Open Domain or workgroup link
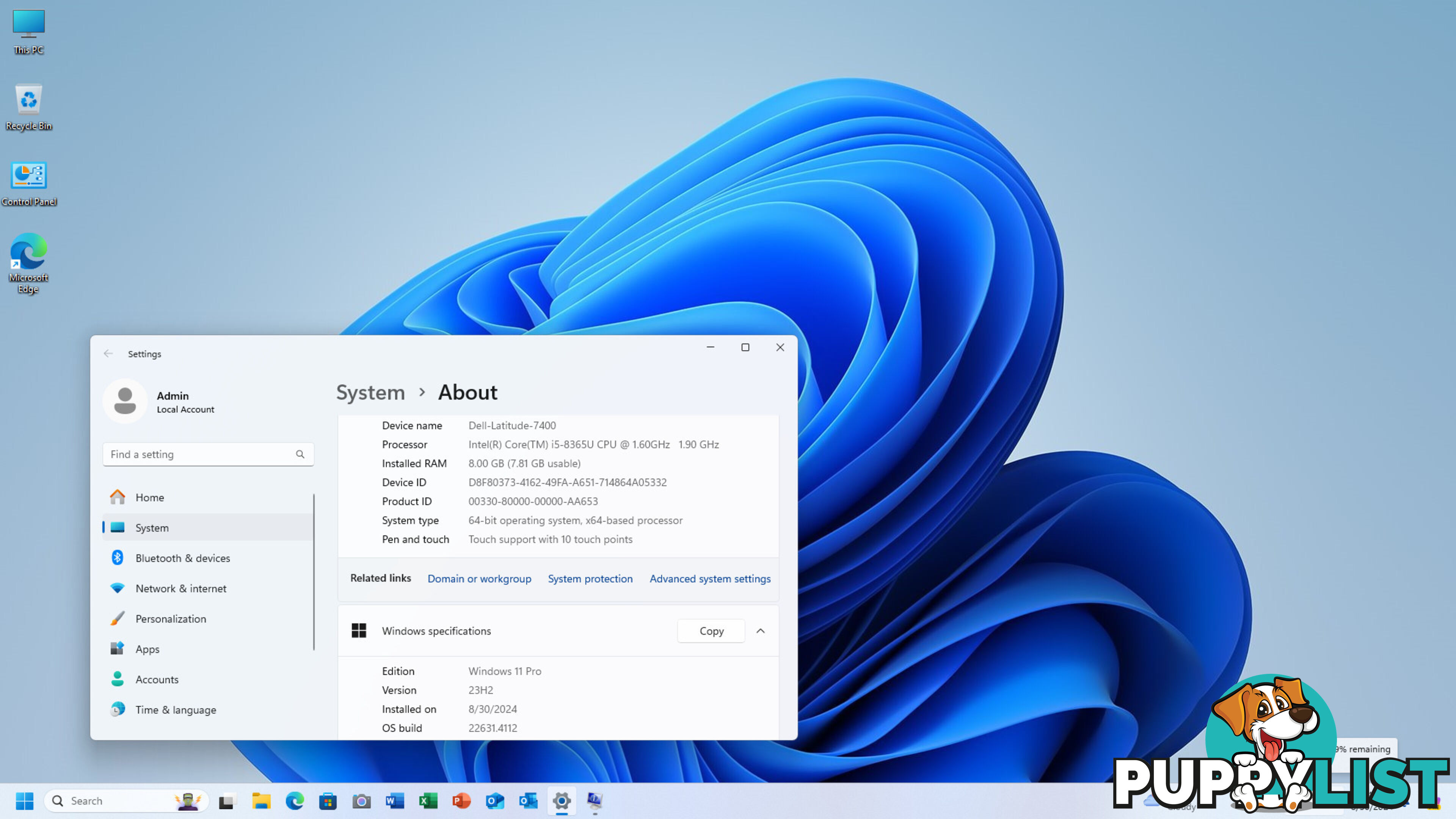This screenshot has width=1456, height=819. [x=479, y=578]
